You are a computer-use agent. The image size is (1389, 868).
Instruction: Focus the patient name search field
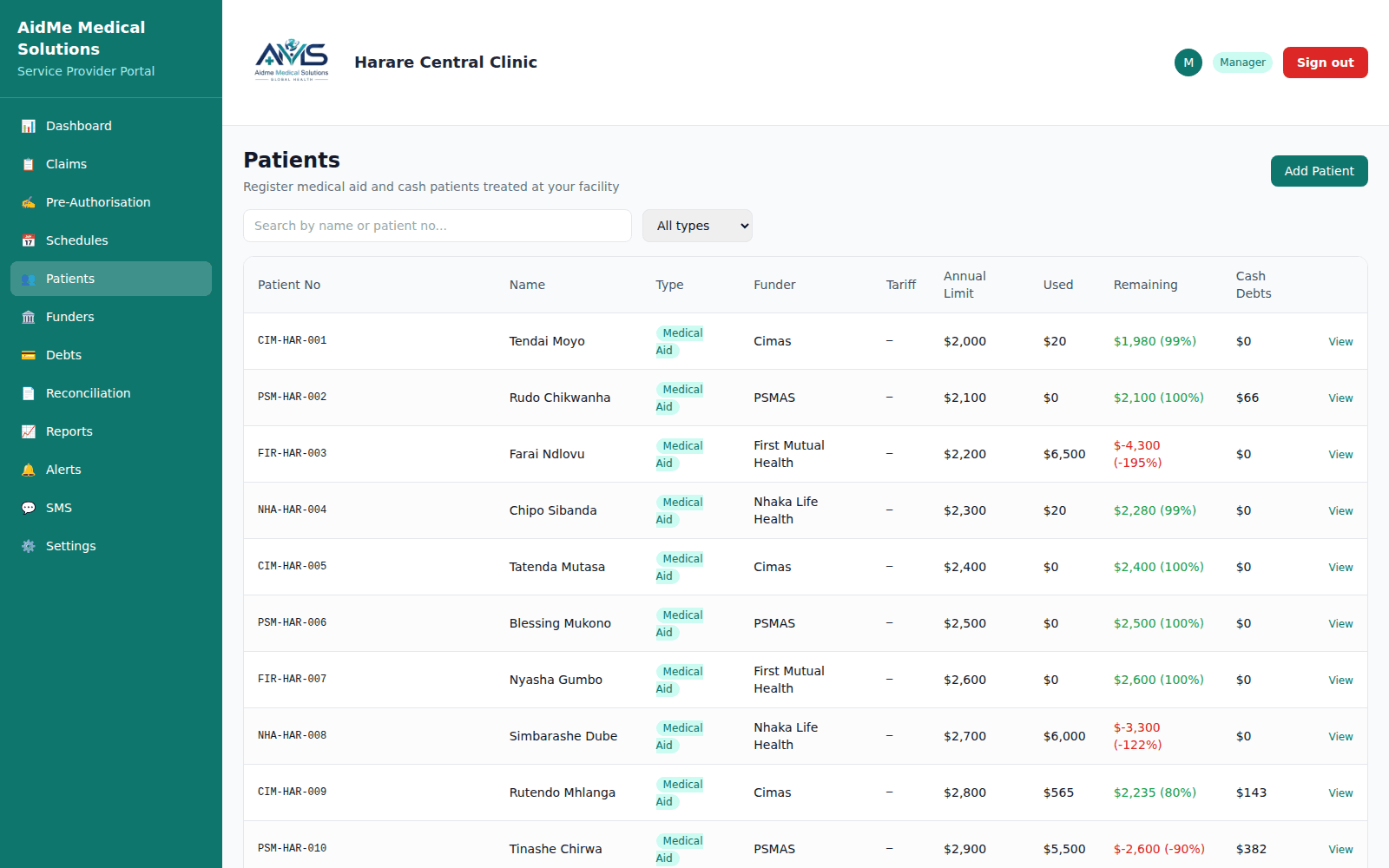(438, 226)
